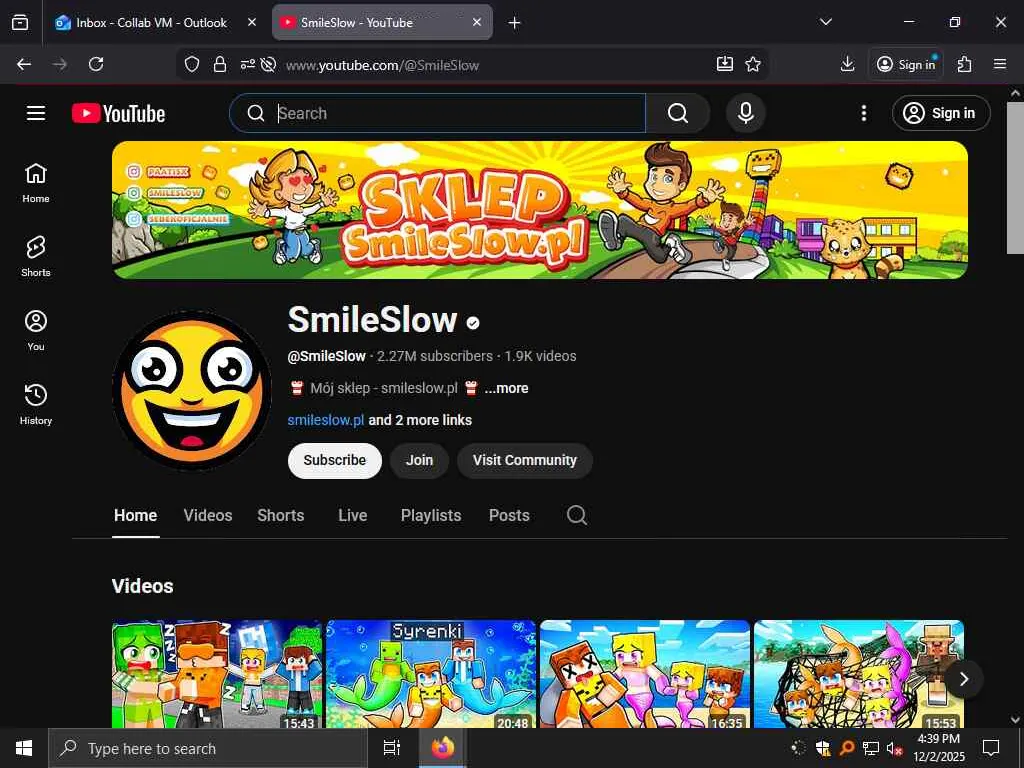Open Firefox View icon
Image resolution: width=1024 pixels, height=768 pixels.
pos(20,22)
